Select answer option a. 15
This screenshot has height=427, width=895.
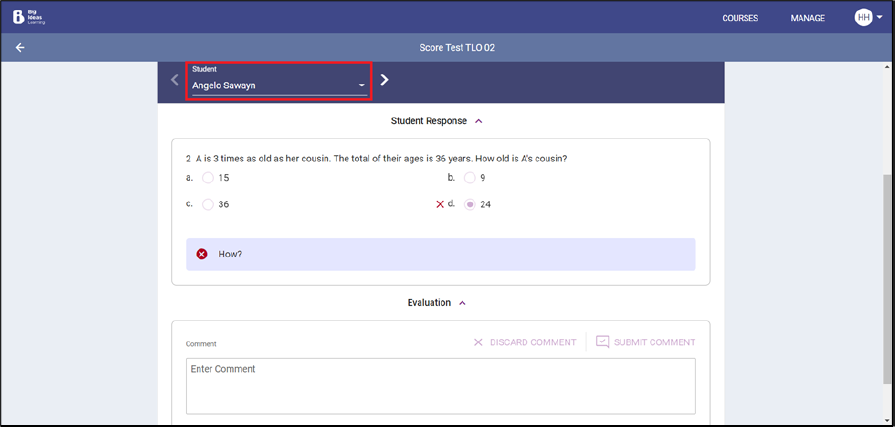click(208, 178)
